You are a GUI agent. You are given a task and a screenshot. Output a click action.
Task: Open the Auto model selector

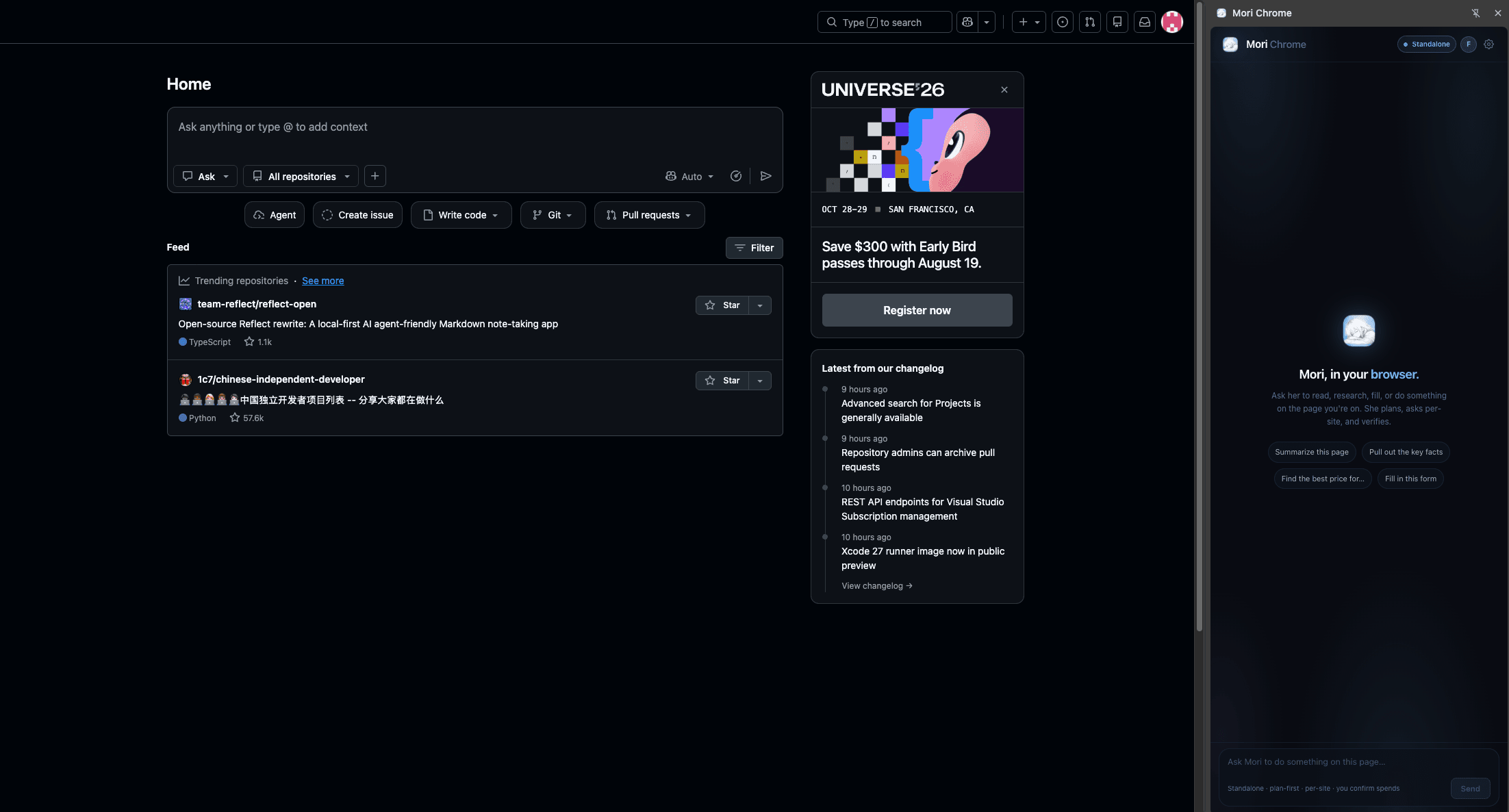click(x=689, y=176)
